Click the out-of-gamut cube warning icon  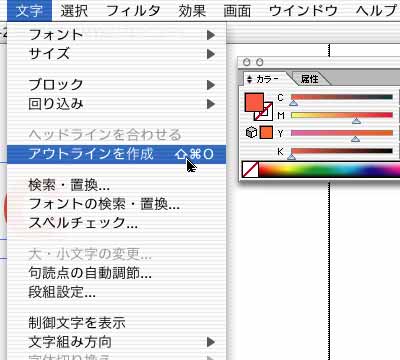(251, 133)
